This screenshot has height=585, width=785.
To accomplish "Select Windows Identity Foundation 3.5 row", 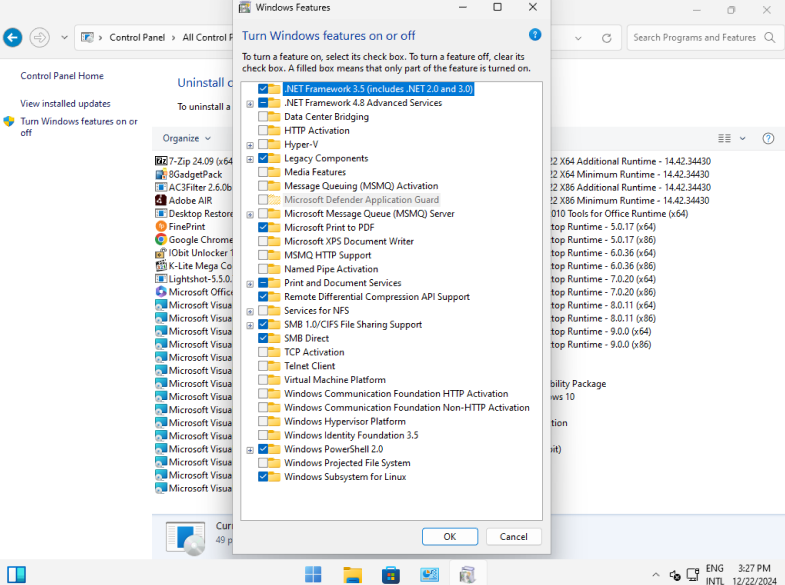I will pyautogui.click(x=351, y=435).
